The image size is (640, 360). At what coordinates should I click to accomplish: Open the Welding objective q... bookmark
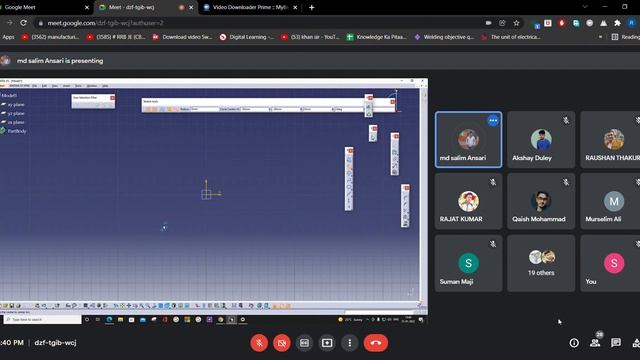click(444, 37)
